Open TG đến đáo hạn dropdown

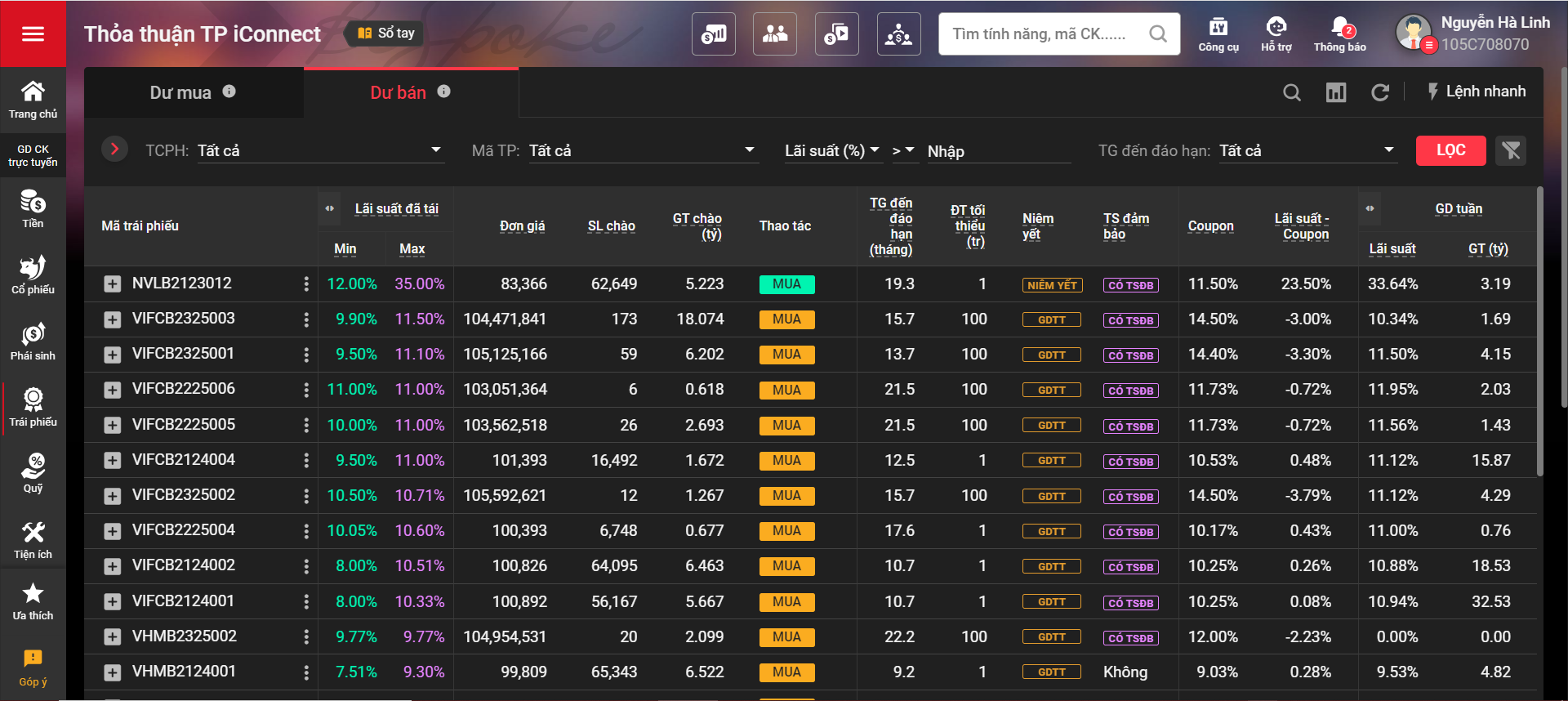pos(1307,150)
